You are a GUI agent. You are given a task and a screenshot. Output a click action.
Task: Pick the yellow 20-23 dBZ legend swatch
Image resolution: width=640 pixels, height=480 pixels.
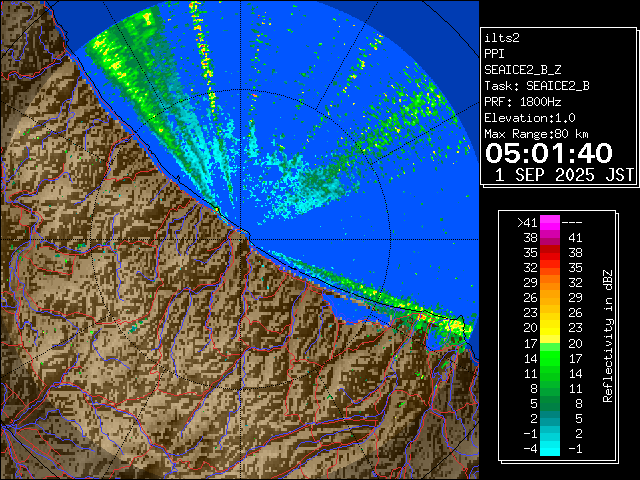tap(550, 327)
